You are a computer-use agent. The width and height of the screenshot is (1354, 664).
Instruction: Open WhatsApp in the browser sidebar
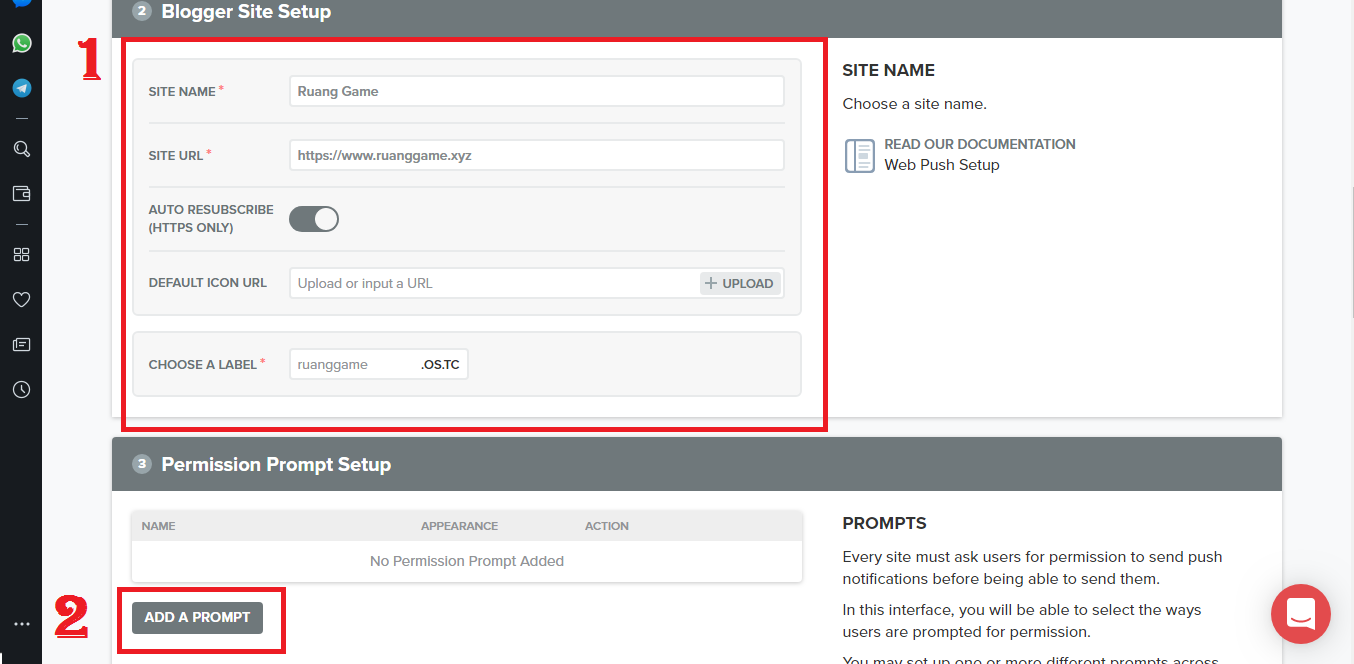click(x=21, y=43)
